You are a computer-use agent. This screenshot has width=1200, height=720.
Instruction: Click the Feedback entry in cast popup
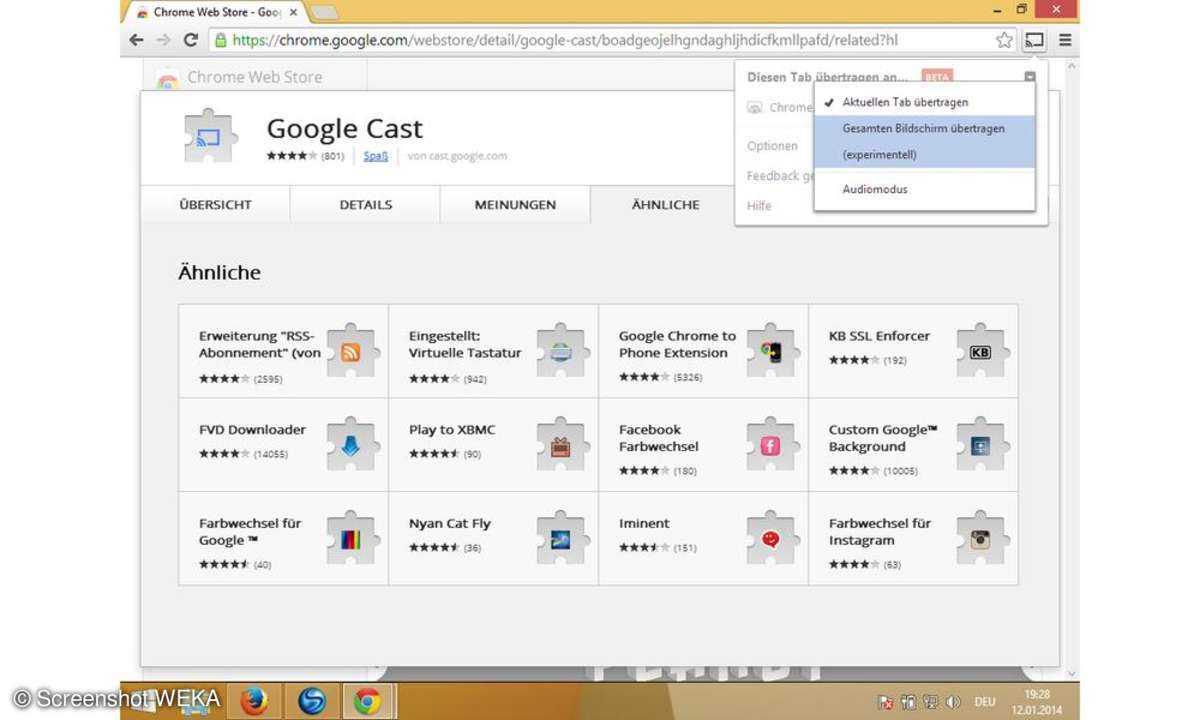(780, 176)
